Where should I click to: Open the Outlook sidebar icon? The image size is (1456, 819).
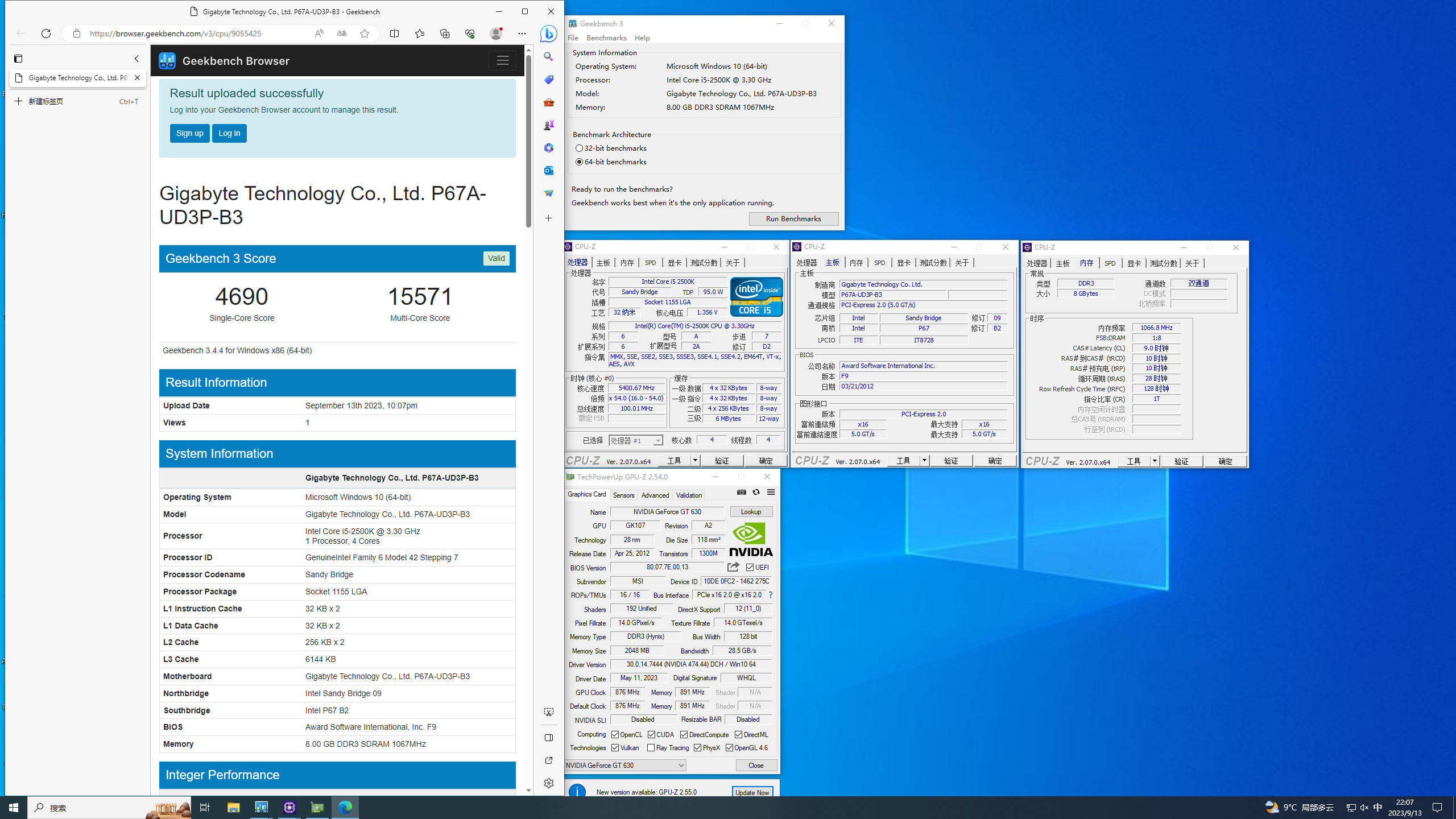point(548,171)
